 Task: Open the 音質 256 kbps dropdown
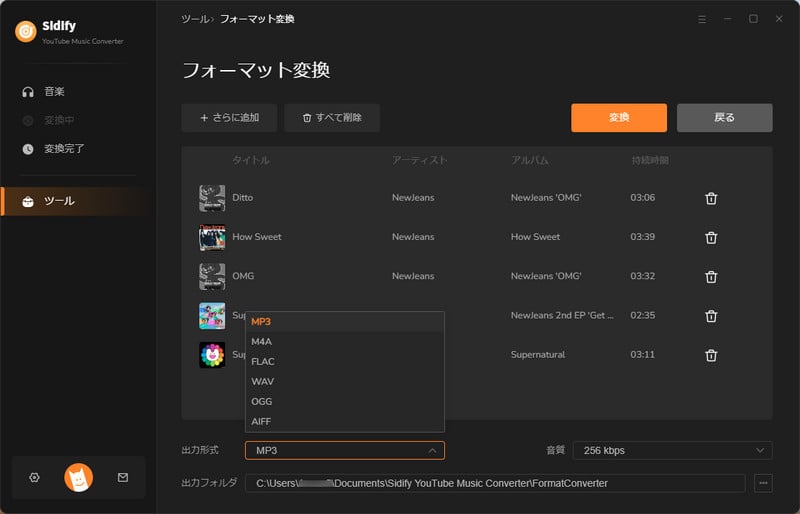coord(672,450)
